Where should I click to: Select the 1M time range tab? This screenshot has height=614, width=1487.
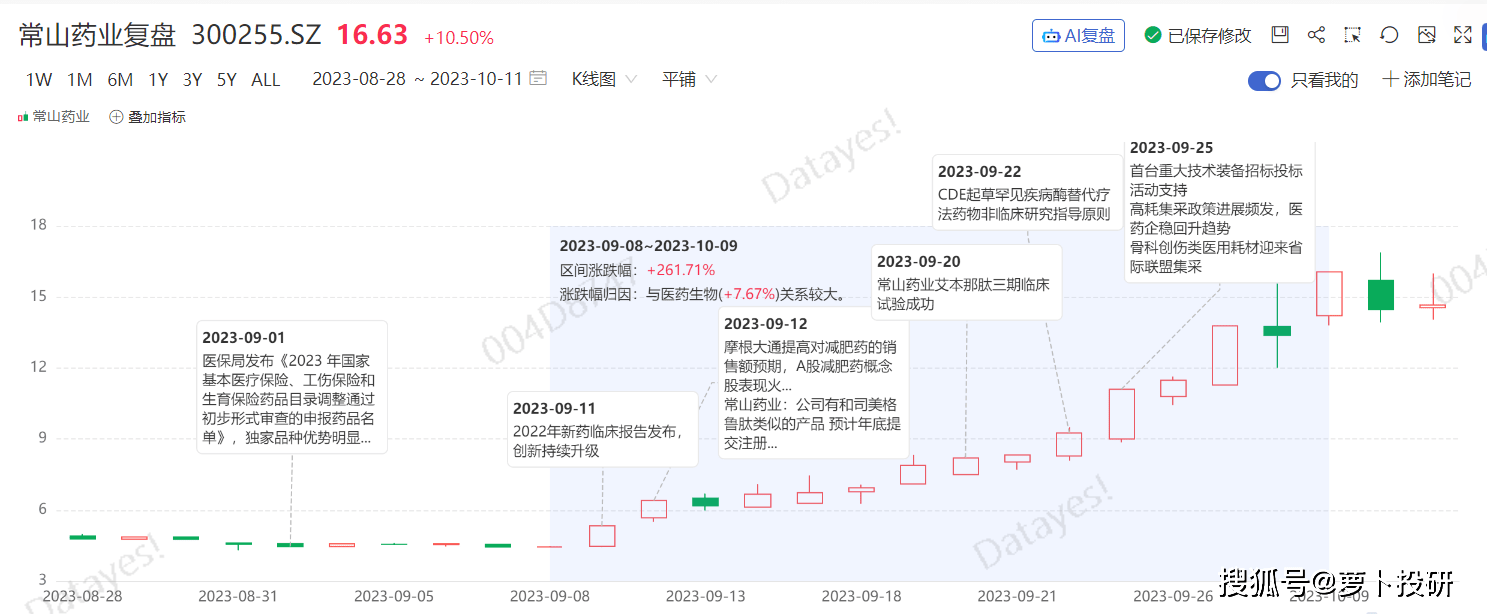(x=80, y=80)
